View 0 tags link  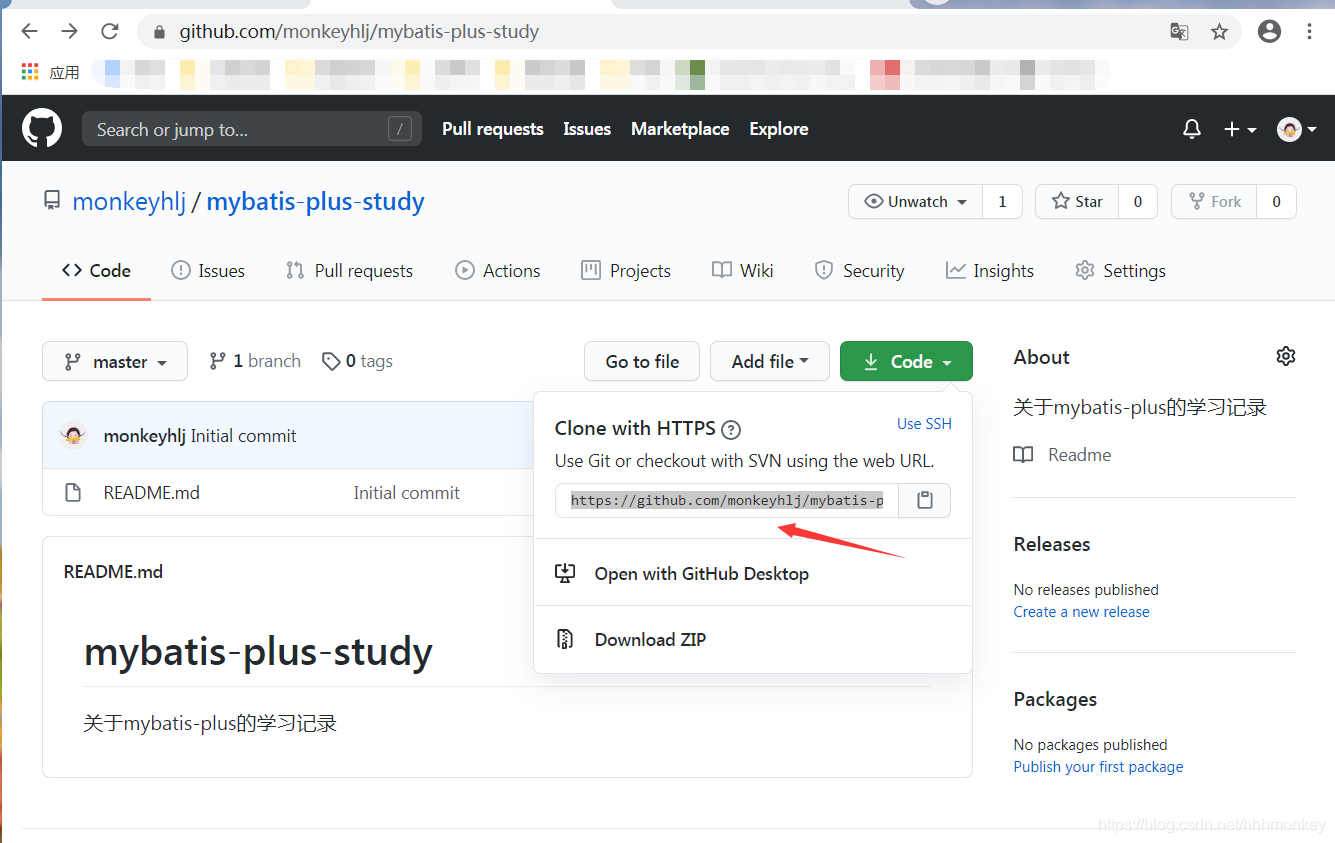(x=357, y=361)
